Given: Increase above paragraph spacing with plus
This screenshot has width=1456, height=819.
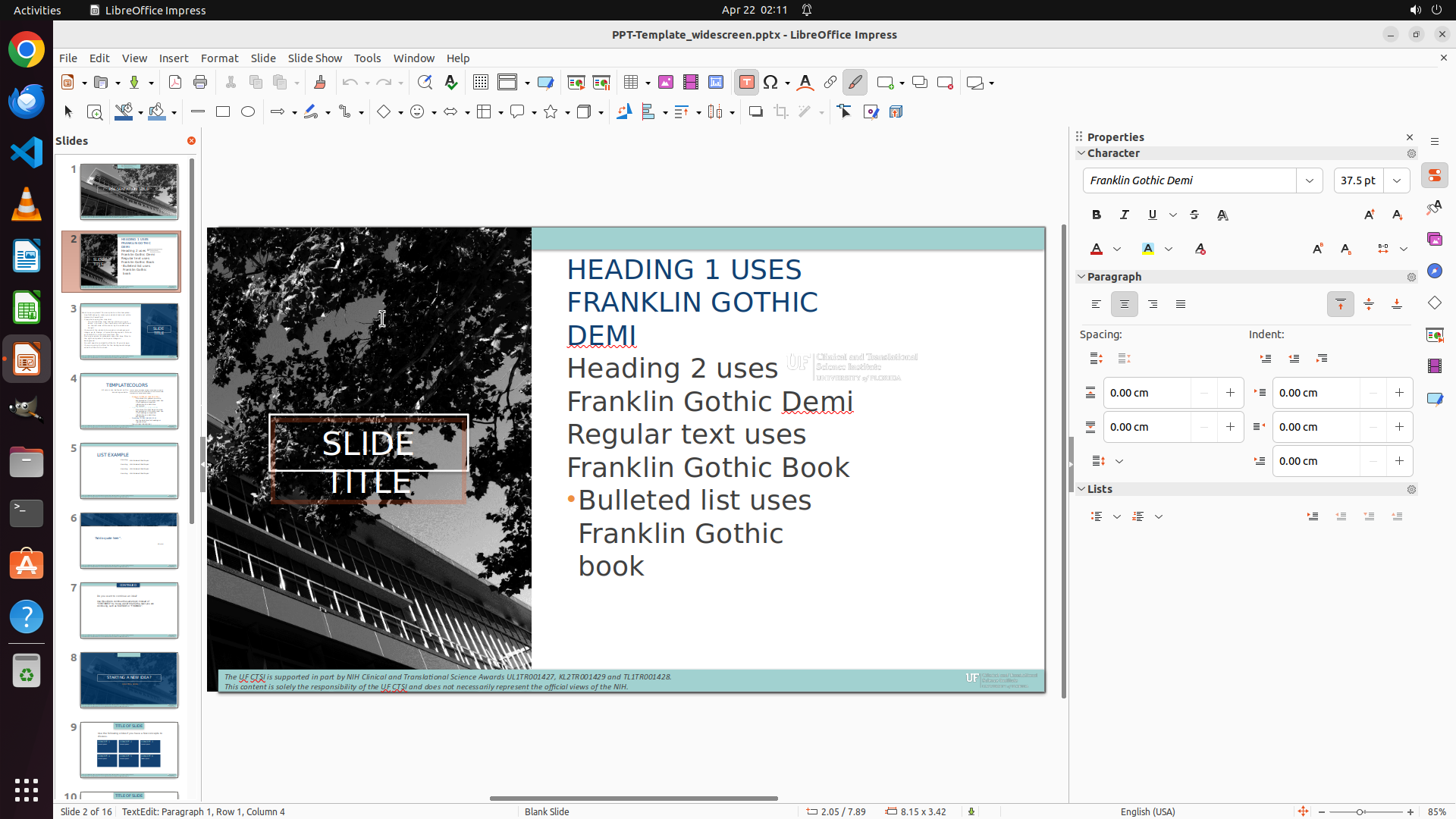Looking at the screenshot, I should (1230, 393).
